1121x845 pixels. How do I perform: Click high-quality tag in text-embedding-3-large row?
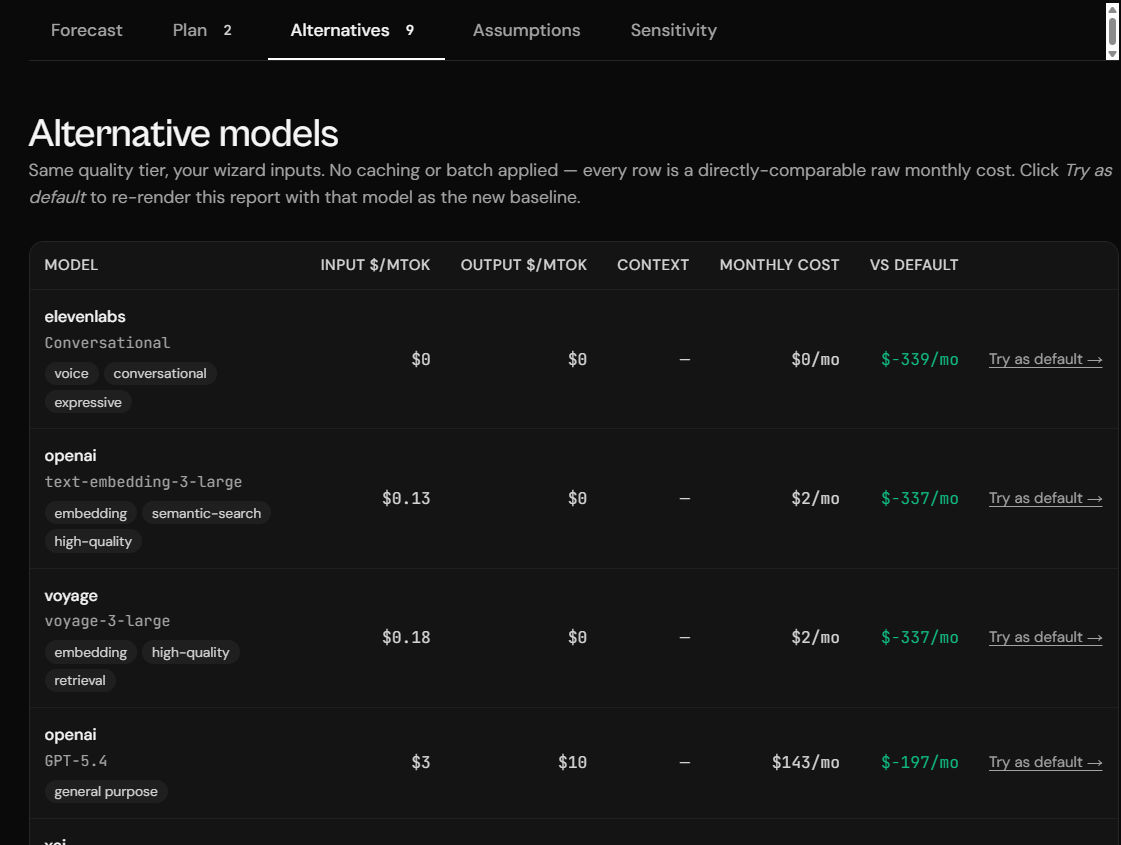(93, 541)
